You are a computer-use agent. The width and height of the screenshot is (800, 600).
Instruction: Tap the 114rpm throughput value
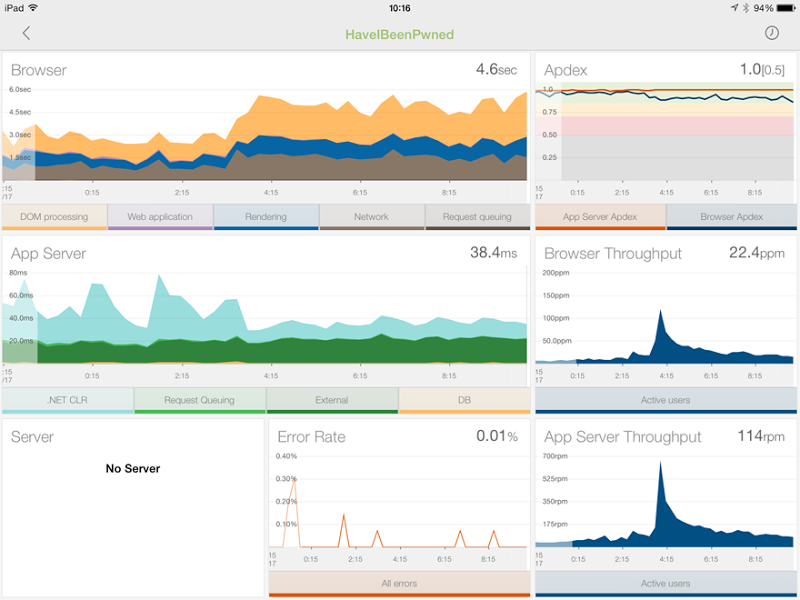[x=761, y=436]
